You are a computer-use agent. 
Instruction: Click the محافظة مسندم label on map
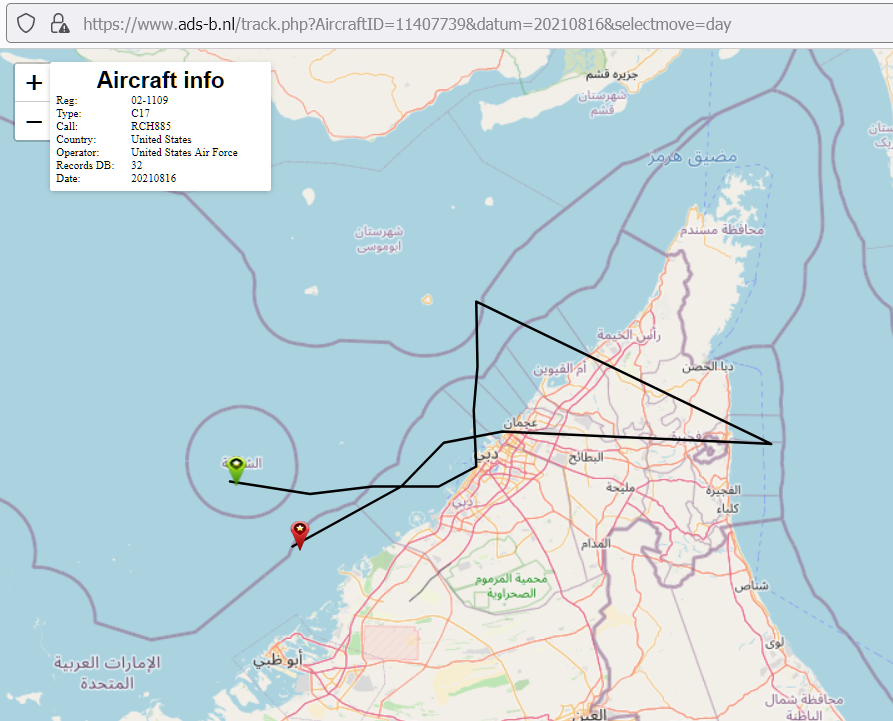[722, 230]
